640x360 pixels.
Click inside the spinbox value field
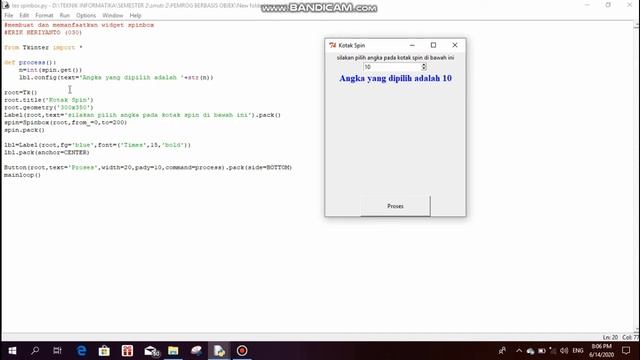click(392, 67)
